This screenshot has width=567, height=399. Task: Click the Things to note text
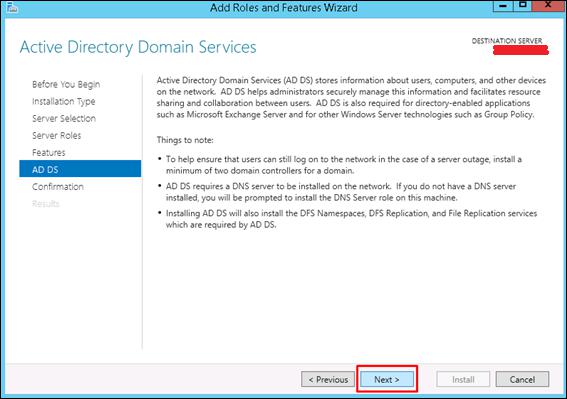[x=185, y=140]
